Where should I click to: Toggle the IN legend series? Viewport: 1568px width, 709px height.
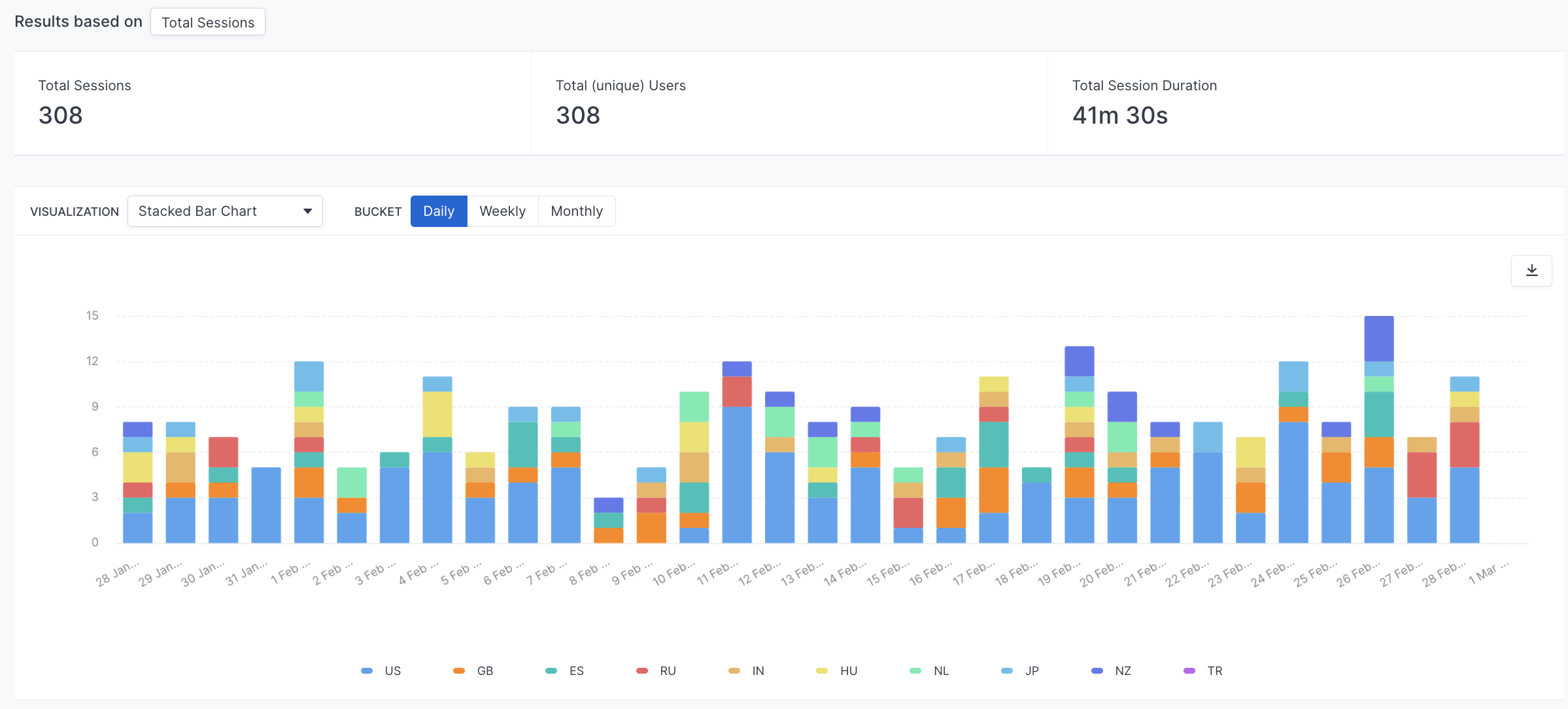[747, 671]
